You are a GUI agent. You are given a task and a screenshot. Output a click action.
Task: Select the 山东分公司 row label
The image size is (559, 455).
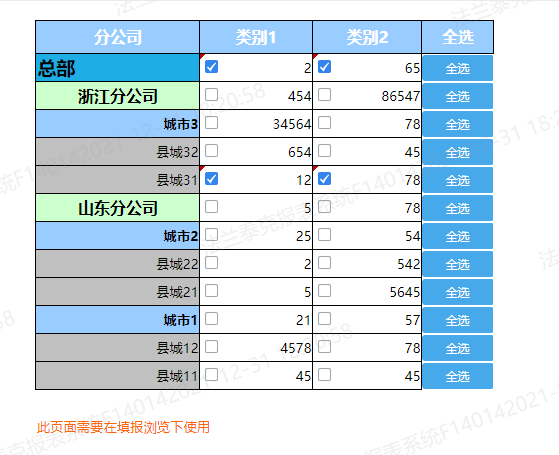[118, 208]
